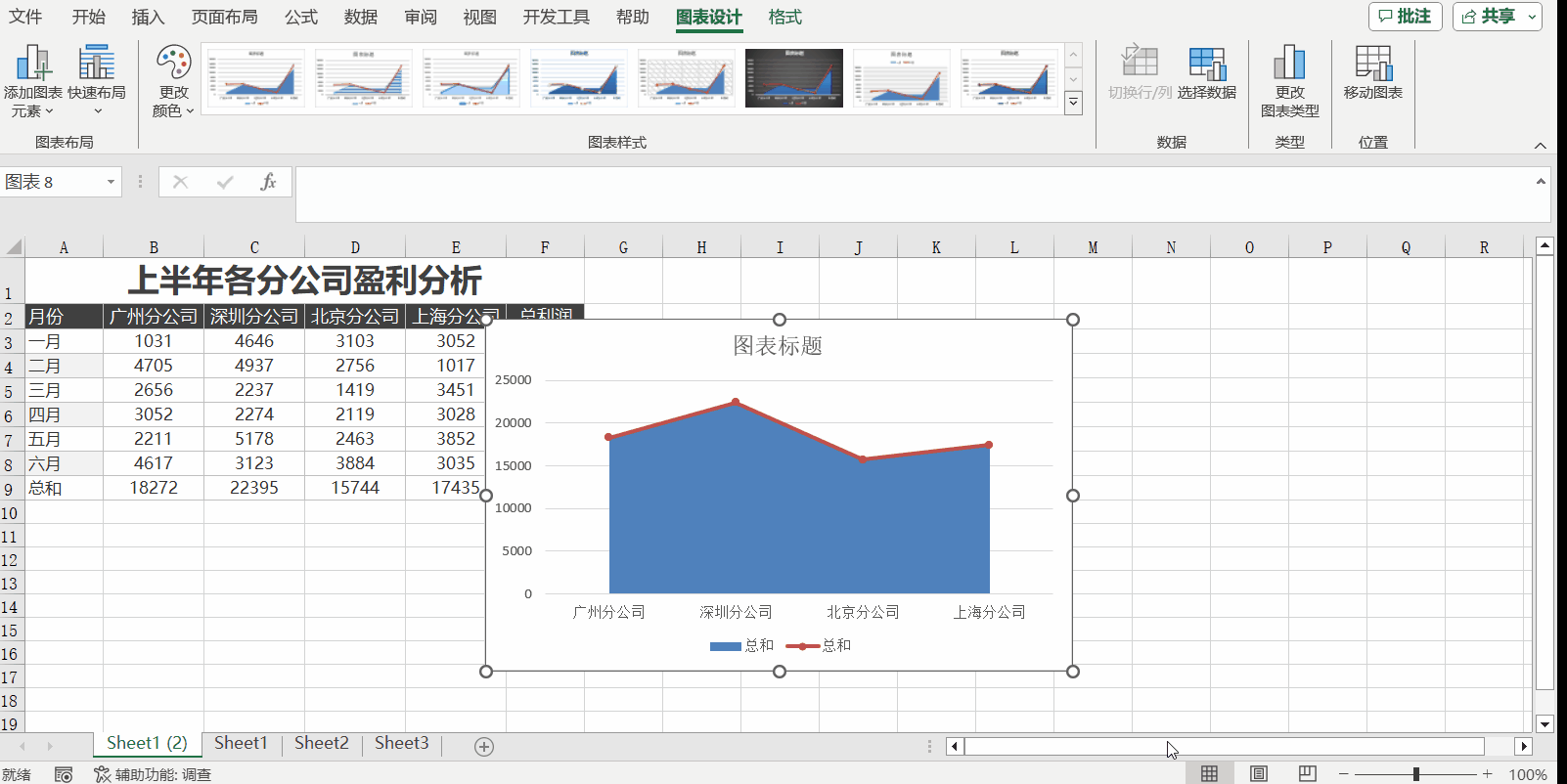The image size is (1567, 784).
Task: Collapse the ribbon with the chevron
Action: click(1540, 146)
